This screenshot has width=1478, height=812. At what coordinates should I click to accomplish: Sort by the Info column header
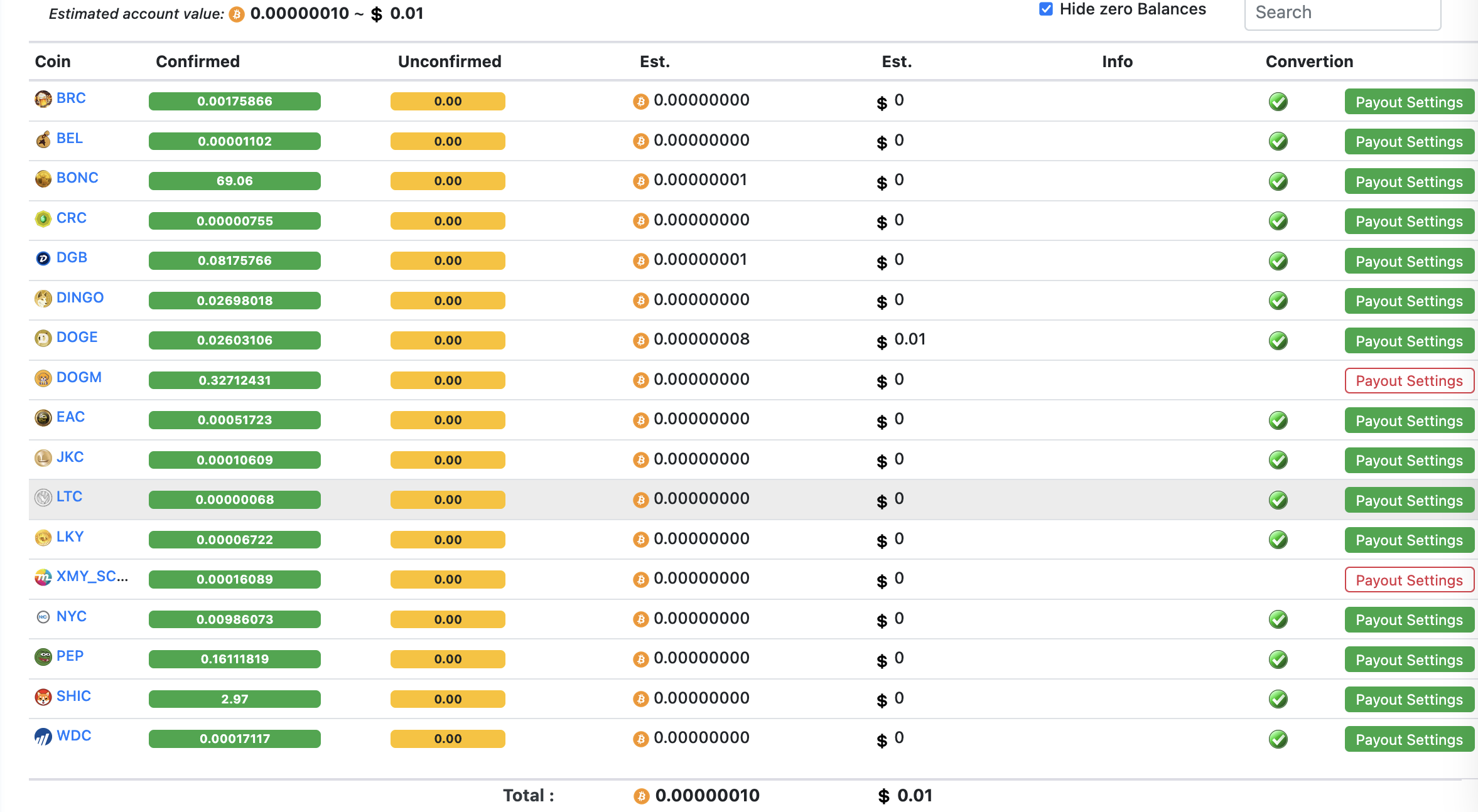click(1118, 61)
